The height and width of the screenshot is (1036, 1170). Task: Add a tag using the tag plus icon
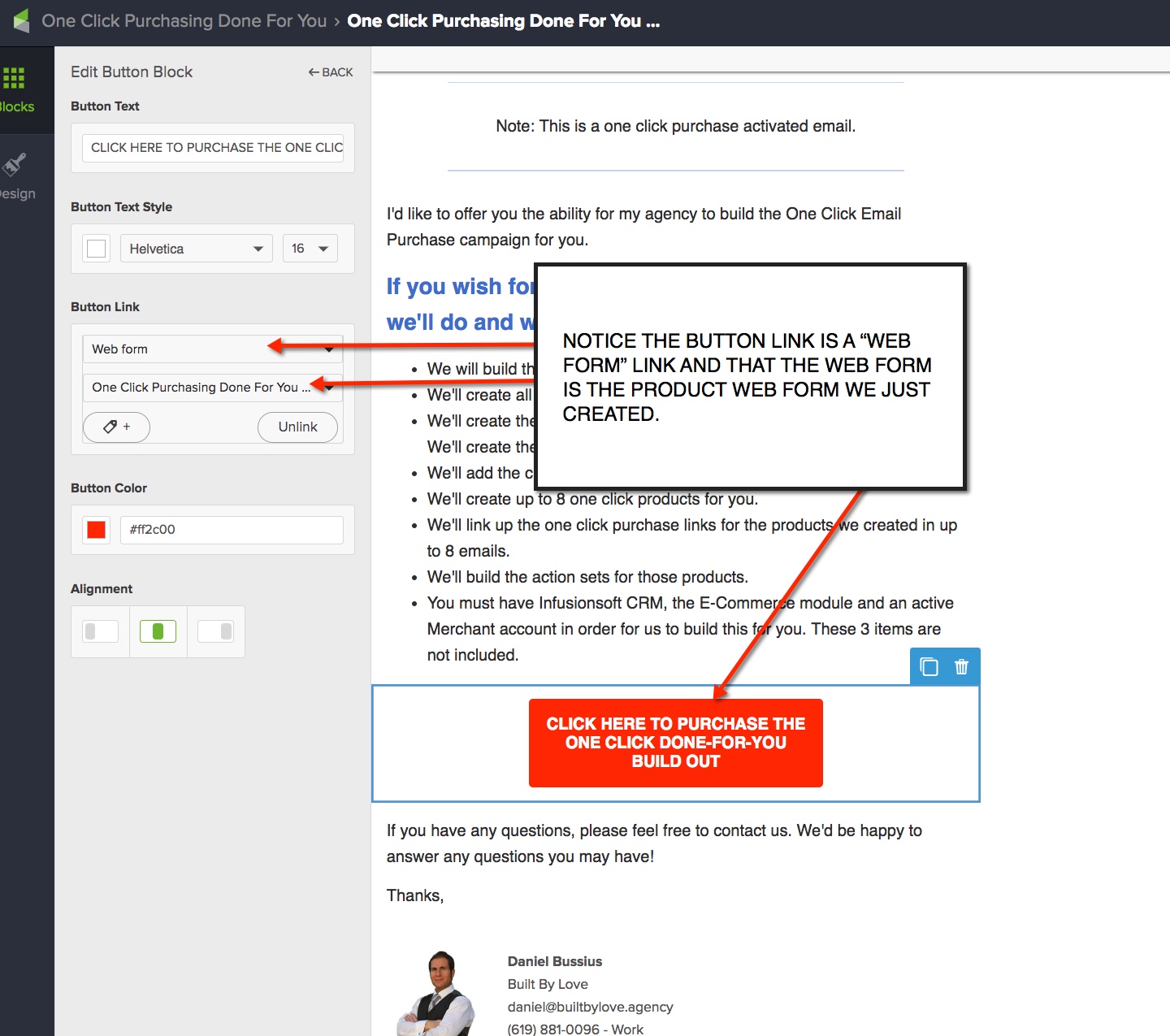(x=115, y=427)
